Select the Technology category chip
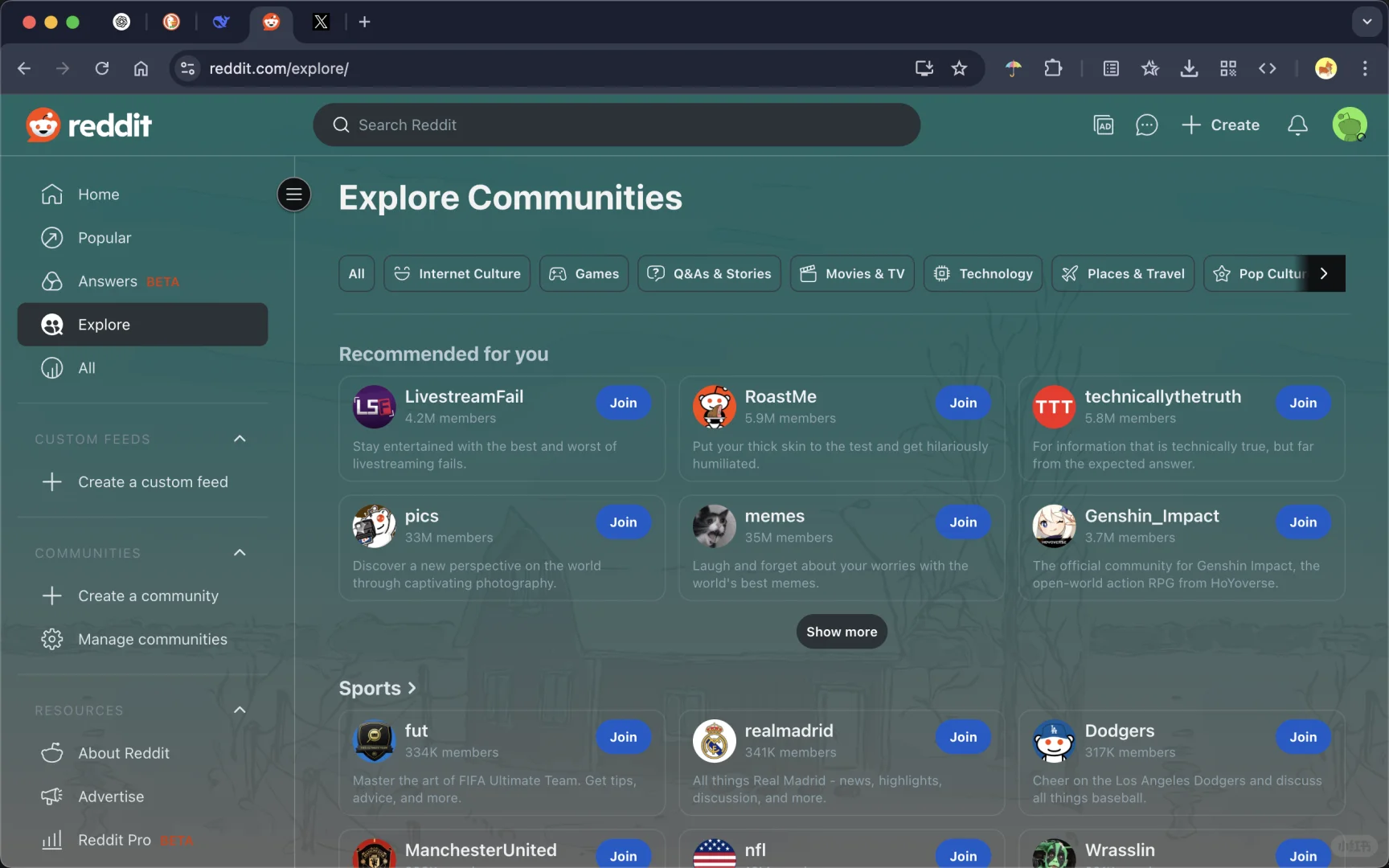 click(983, 274)
